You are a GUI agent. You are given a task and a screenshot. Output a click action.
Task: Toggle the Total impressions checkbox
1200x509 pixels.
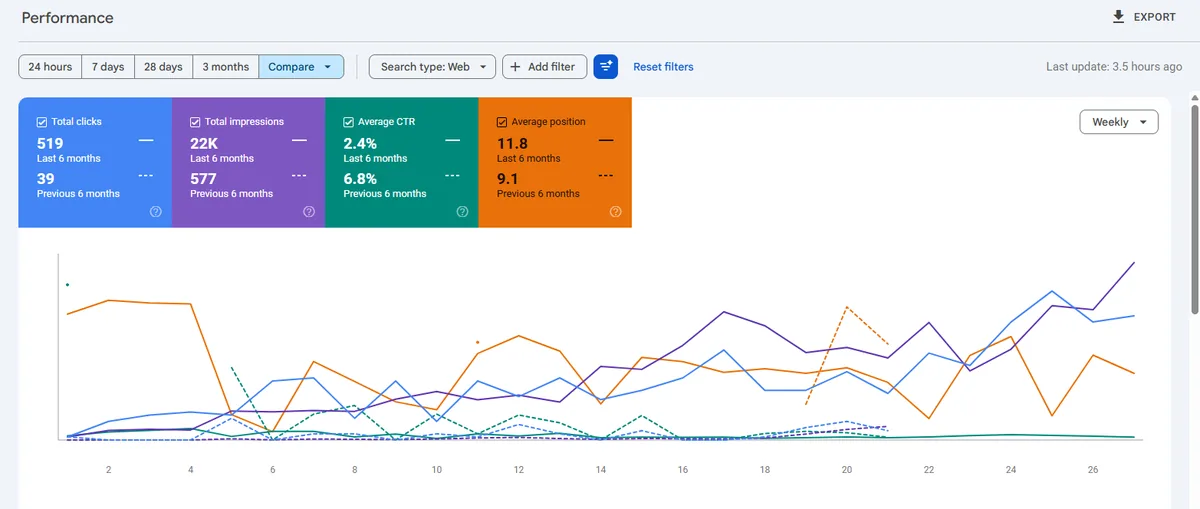coord(195,122)
